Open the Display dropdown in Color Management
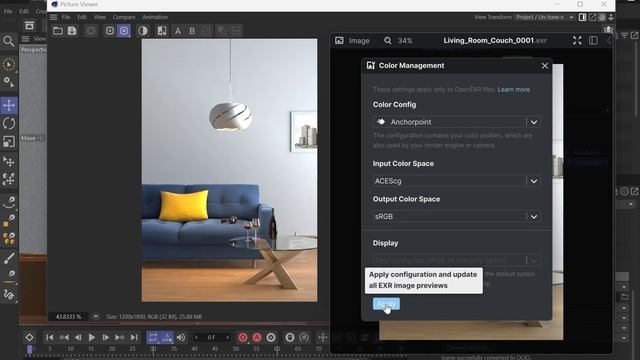Image resolution: width=640 pixels, height=360 pixels. point(457,260)
